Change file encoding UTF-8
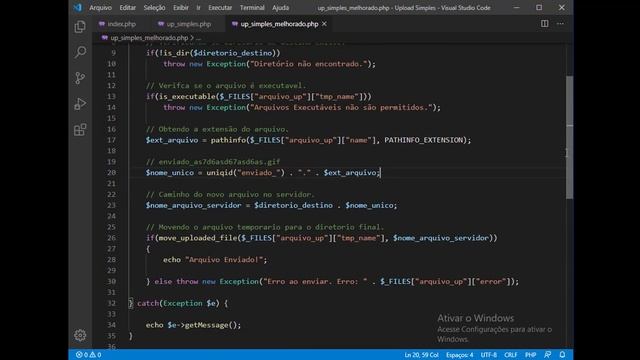Viewport: 640px width, 360px height. coord(488,355)
